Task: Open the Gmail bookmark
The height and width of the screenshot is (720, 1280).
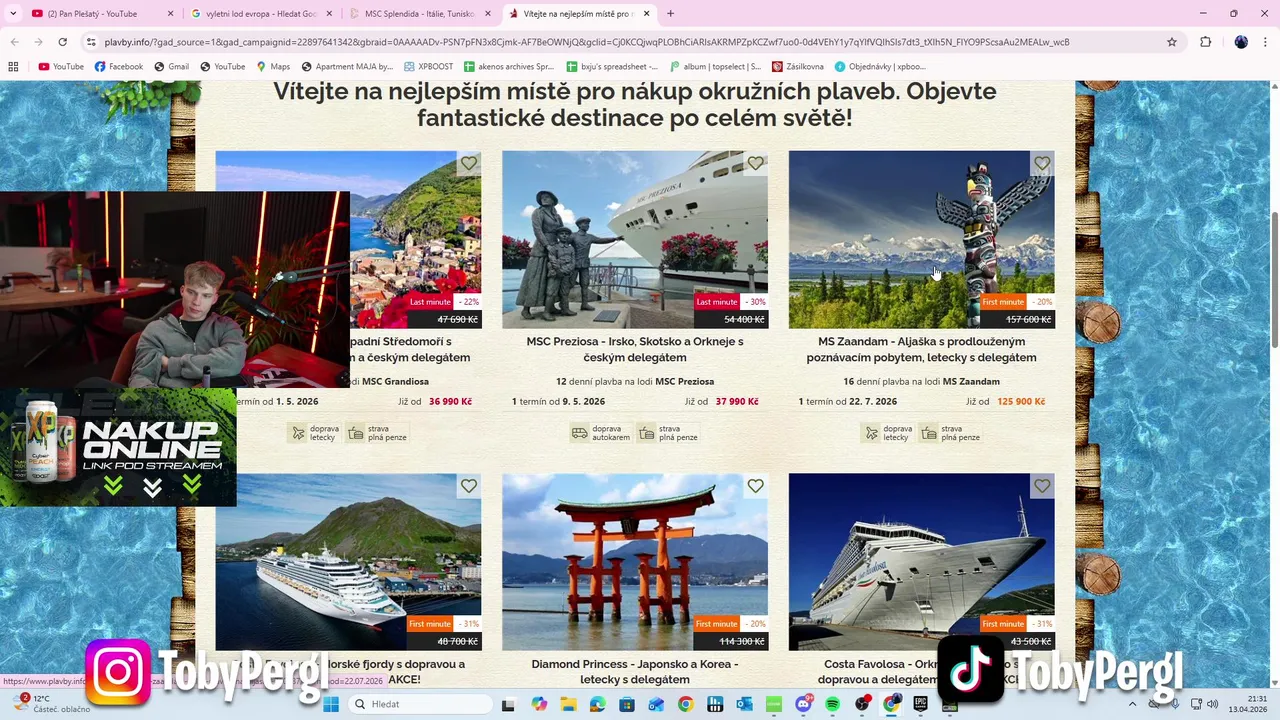Action: [x=171, y=67]
